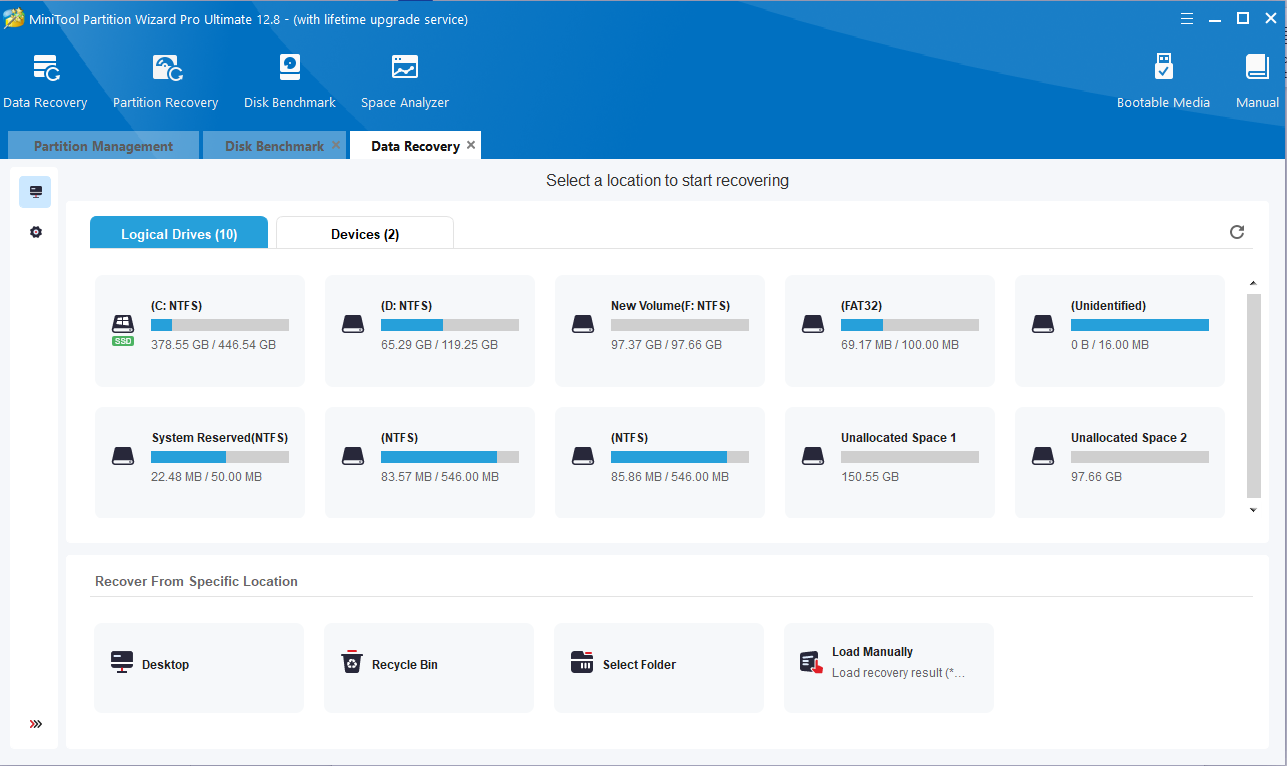
Task: Select the computer view sidebar icon
Action: (35, 192)
